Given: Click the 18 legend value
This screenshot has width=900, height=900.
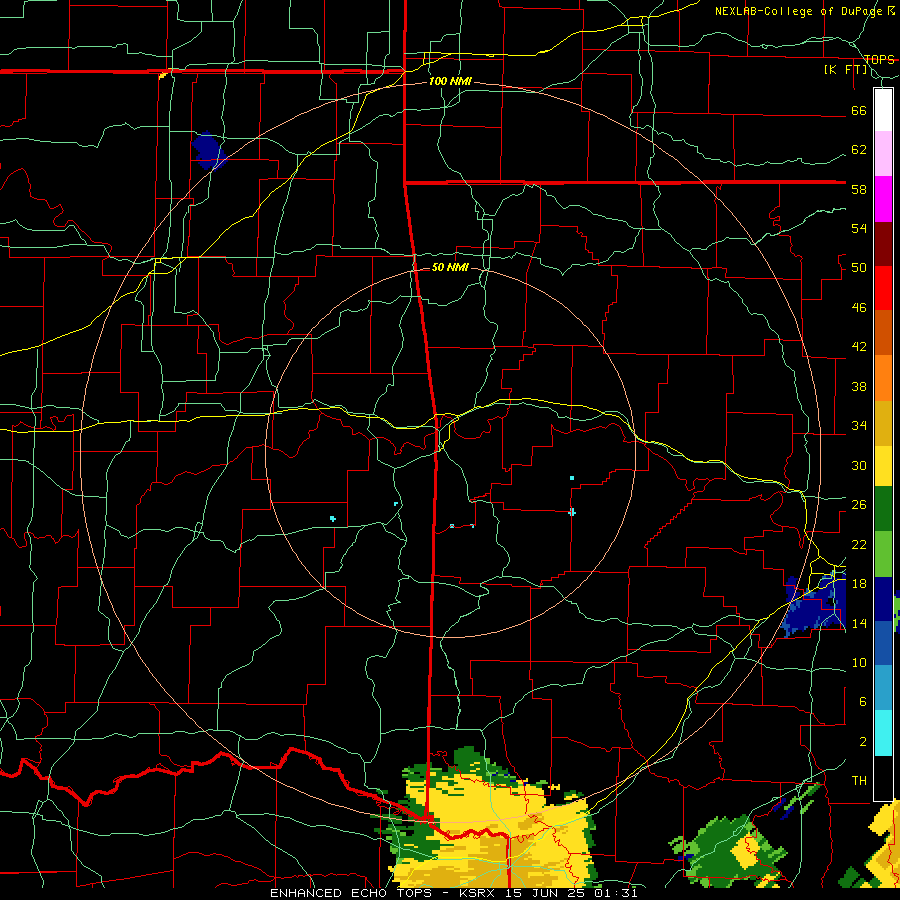Looking at the screenshot, I should [859, 584].
